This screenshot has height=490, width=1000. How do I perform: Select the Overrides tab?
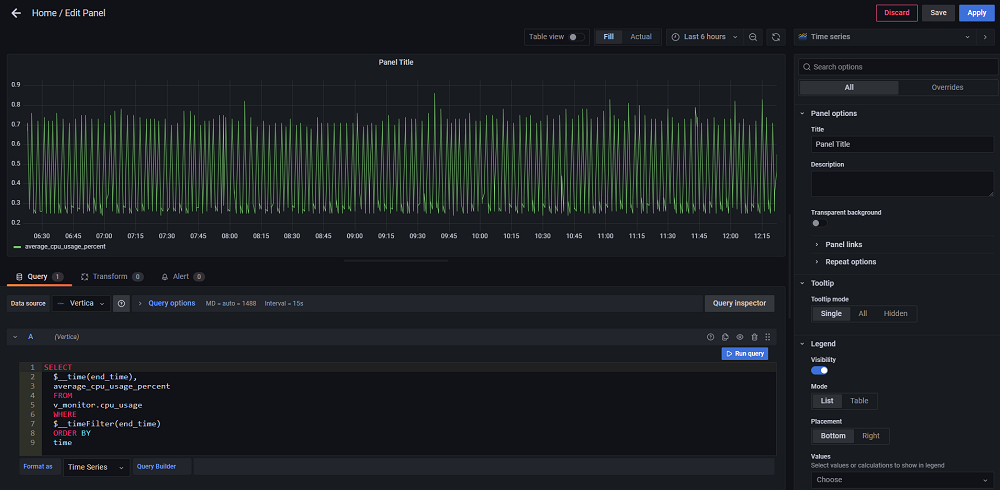pyautogui.click(x=947, y=87)
